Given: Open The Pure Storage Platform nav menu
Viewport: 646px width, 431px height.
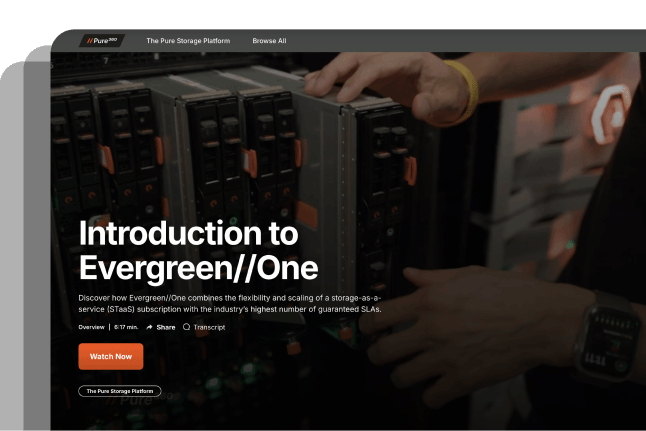Looking at the screenshot, I should tap(188, 41).
